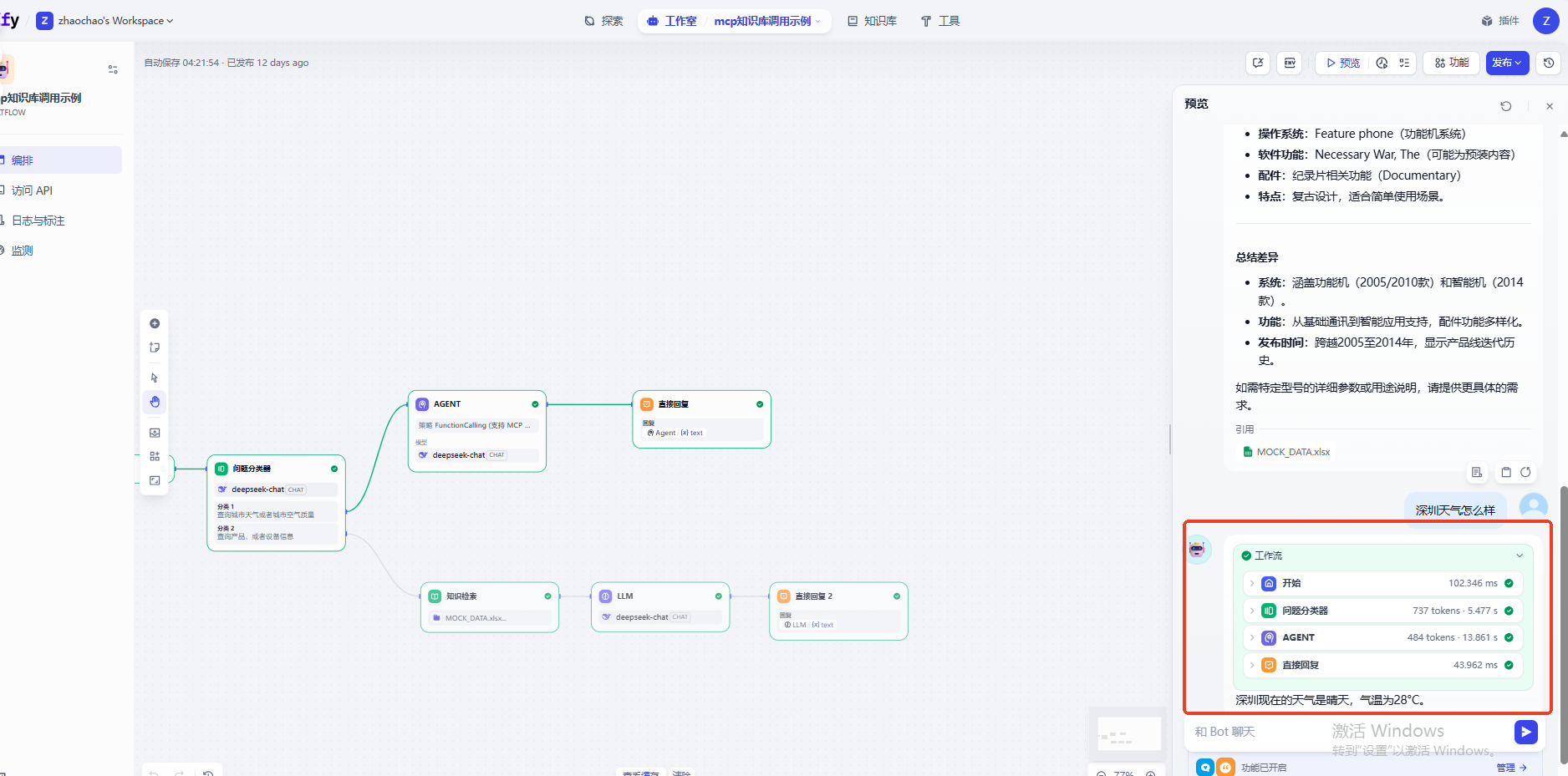Open the version history clock icon
This screenshot has height=776, width=1568.
(x=1549, y=63)
